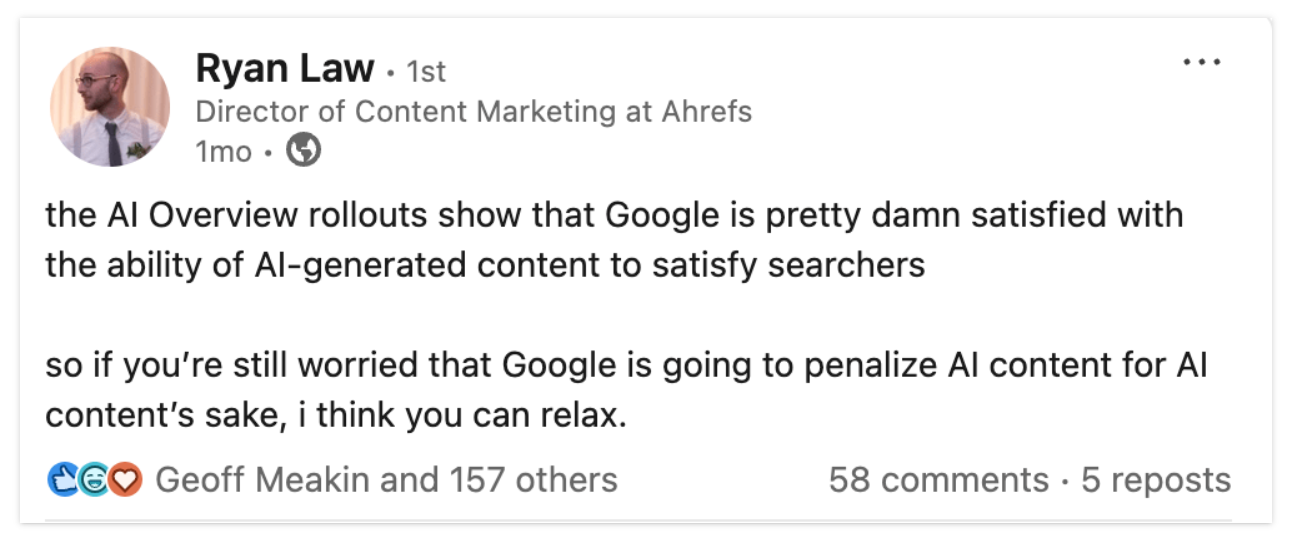
Task: Click the line starting 'the ability of AI-generated'
Action: tap(485, 266)
